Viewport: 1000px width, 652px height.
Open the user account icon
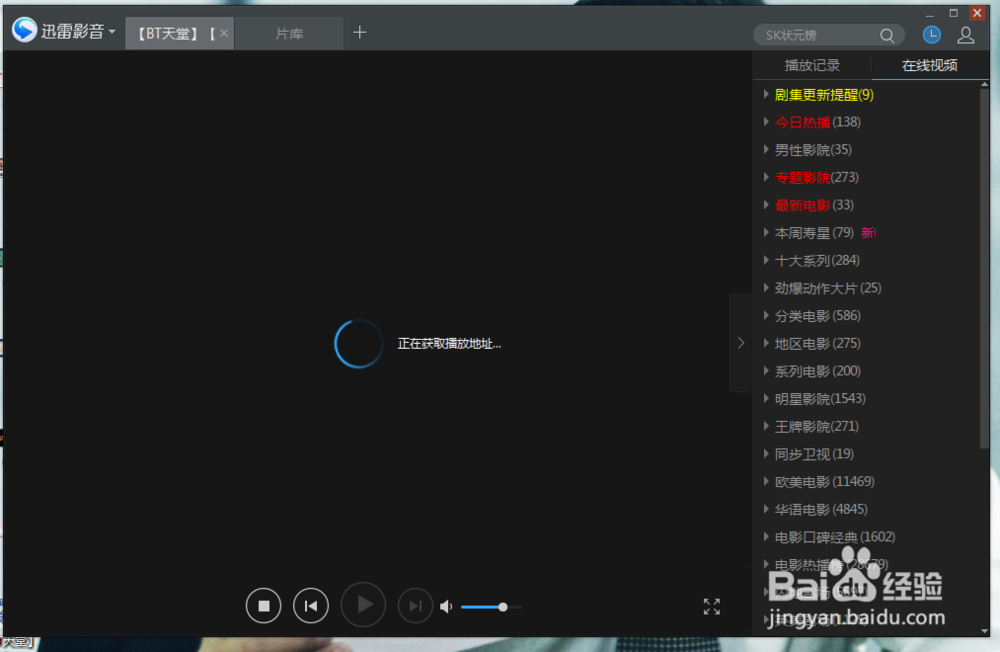[966, 35]
